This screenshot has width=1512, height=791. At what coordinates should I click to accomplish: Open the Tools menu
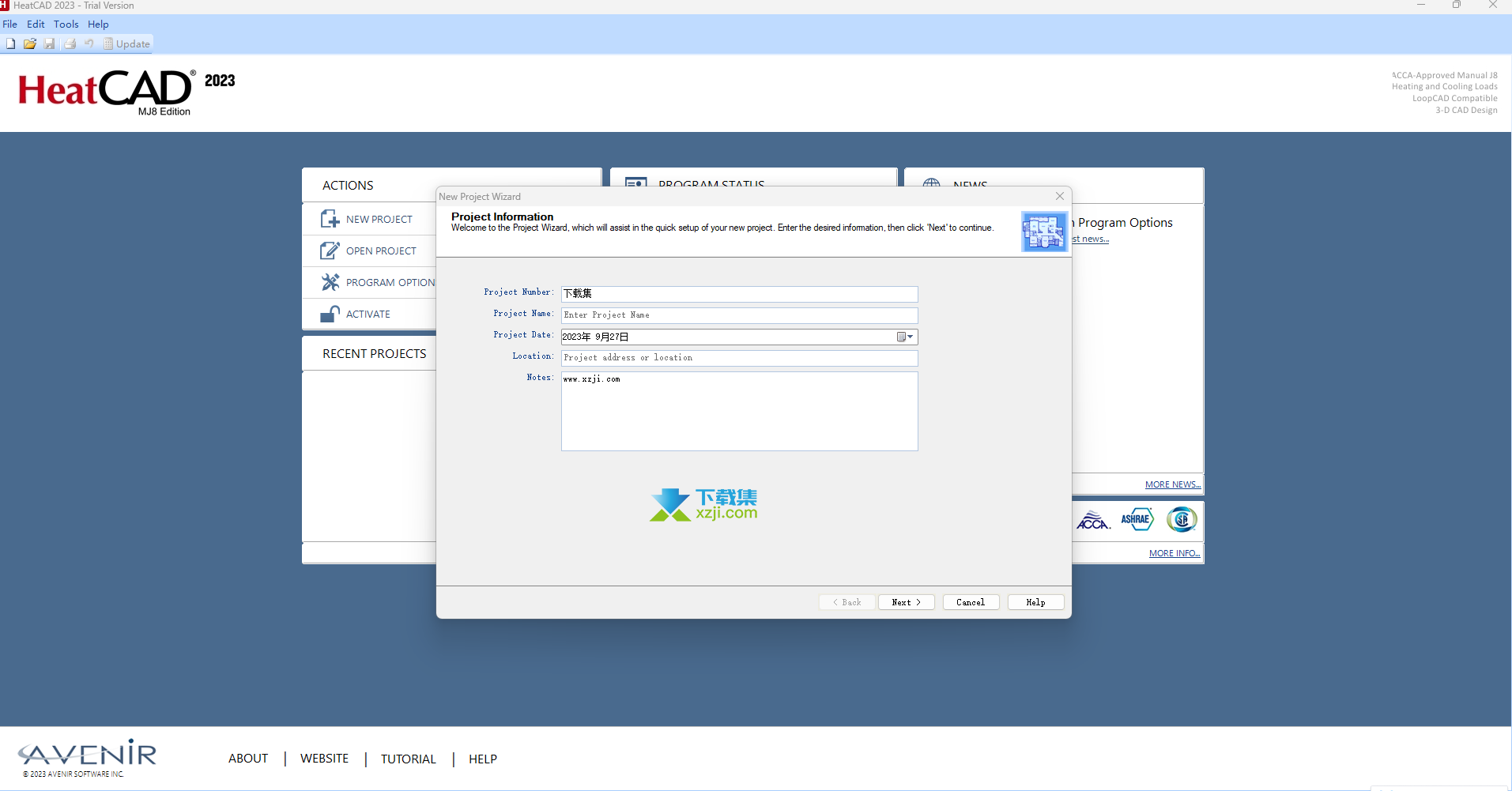click(x=66, y=24)
